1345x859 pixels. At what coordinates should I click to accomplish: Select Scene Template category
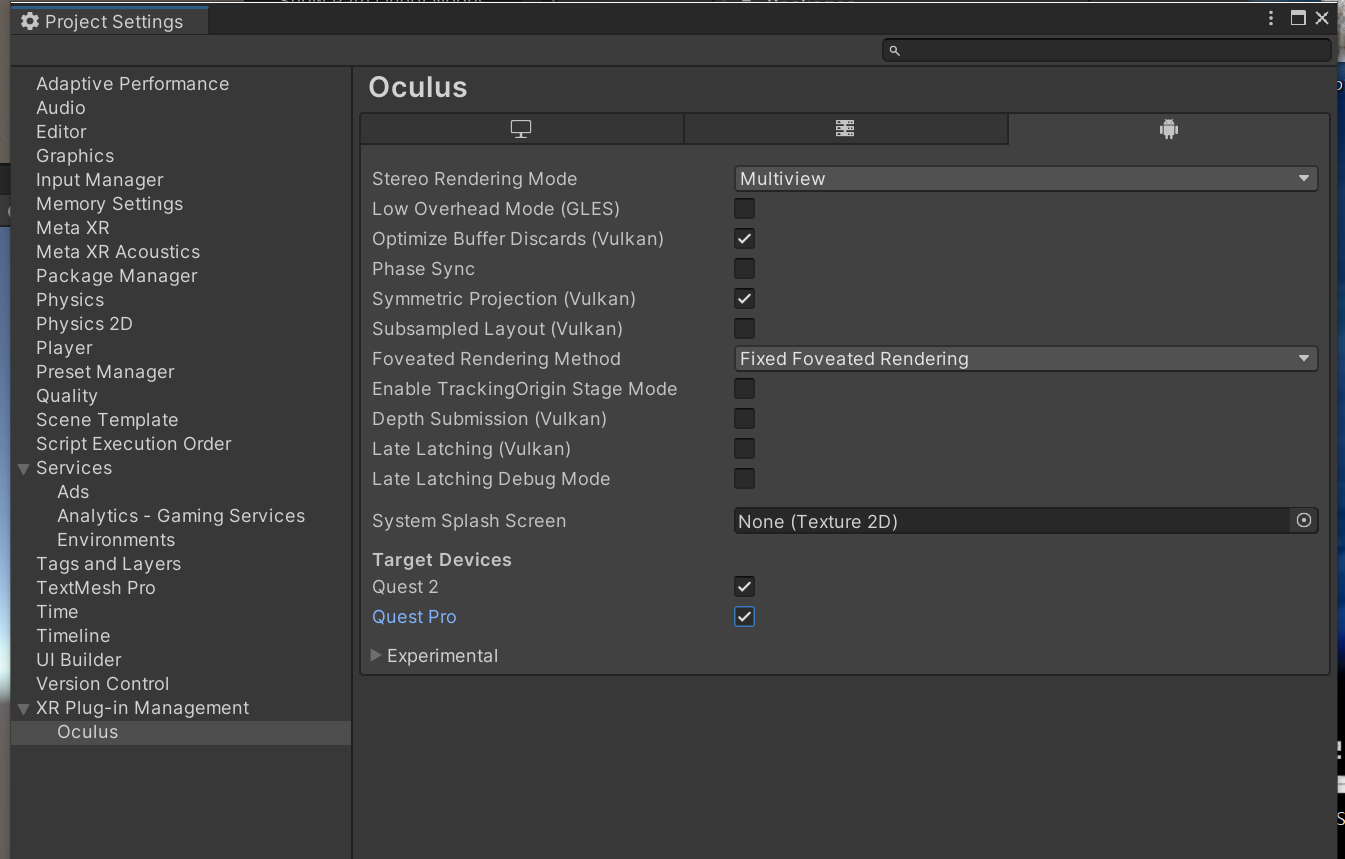click(x=107, y=420)
